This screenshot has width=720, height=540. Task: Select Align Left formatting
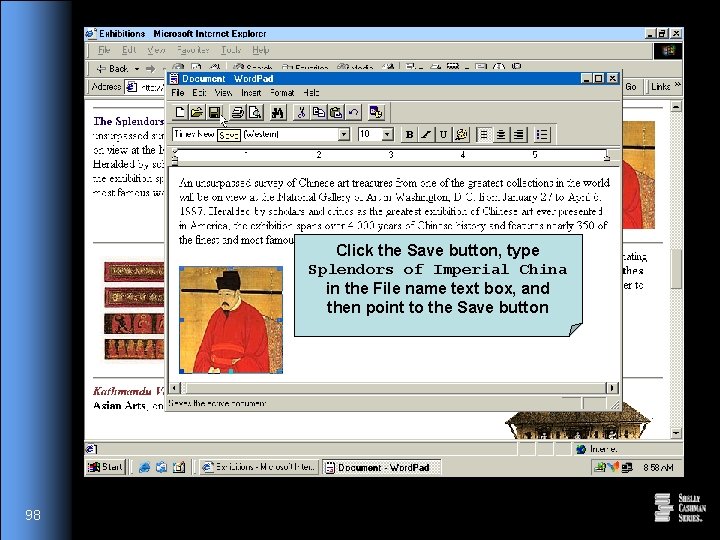[484, 135]
